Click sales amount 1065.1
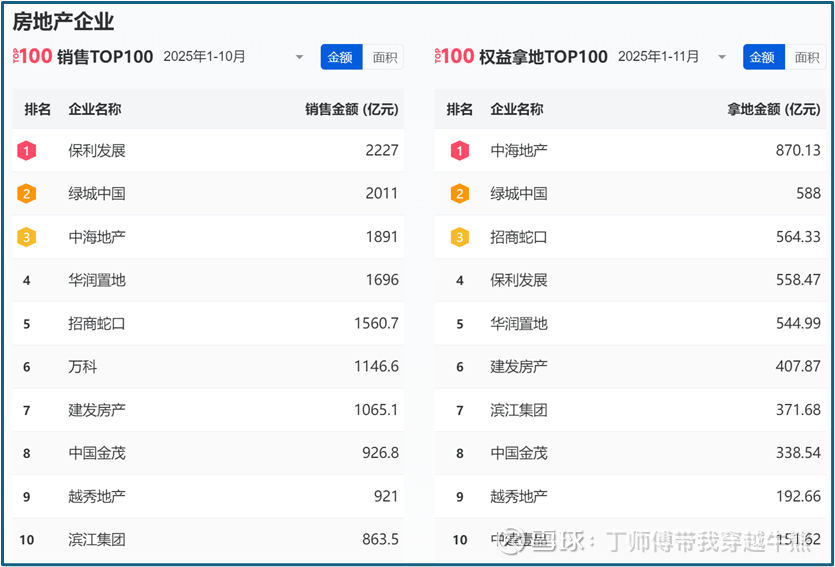The width and height of the screenshot is (835, 567). point(376,410)
